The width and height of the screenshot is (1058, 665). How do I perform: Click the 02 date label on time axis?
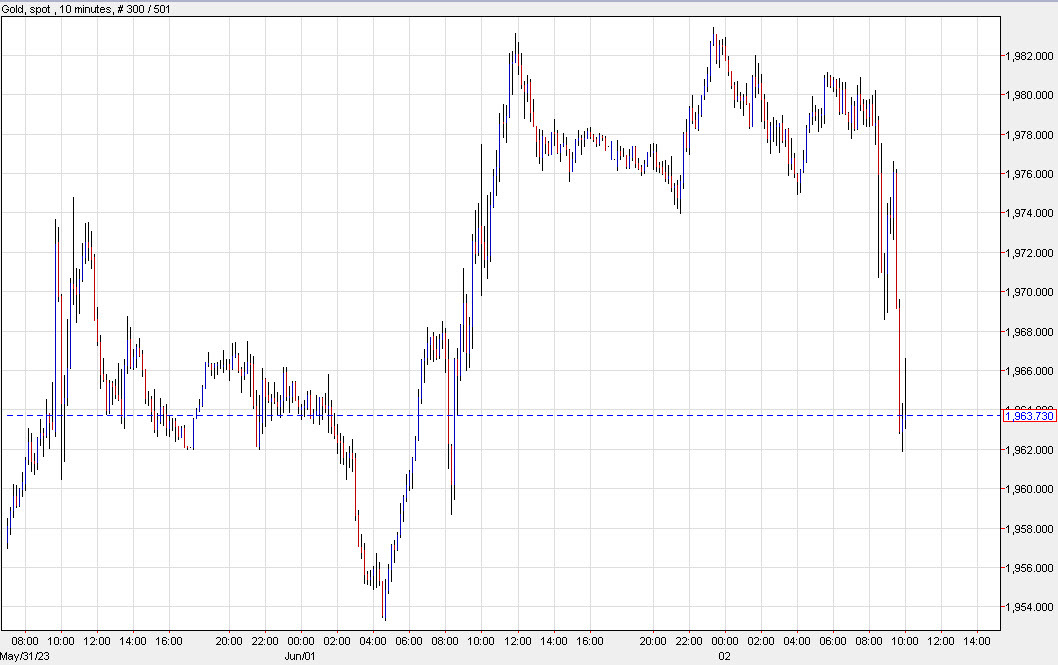click(x=724, y=655)
